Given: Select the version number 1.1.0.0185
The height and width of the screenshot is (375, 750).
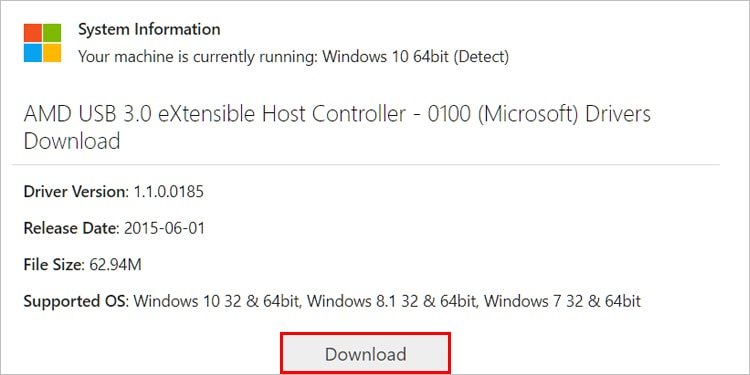Looking at the screenshot, I should point(168,192).
